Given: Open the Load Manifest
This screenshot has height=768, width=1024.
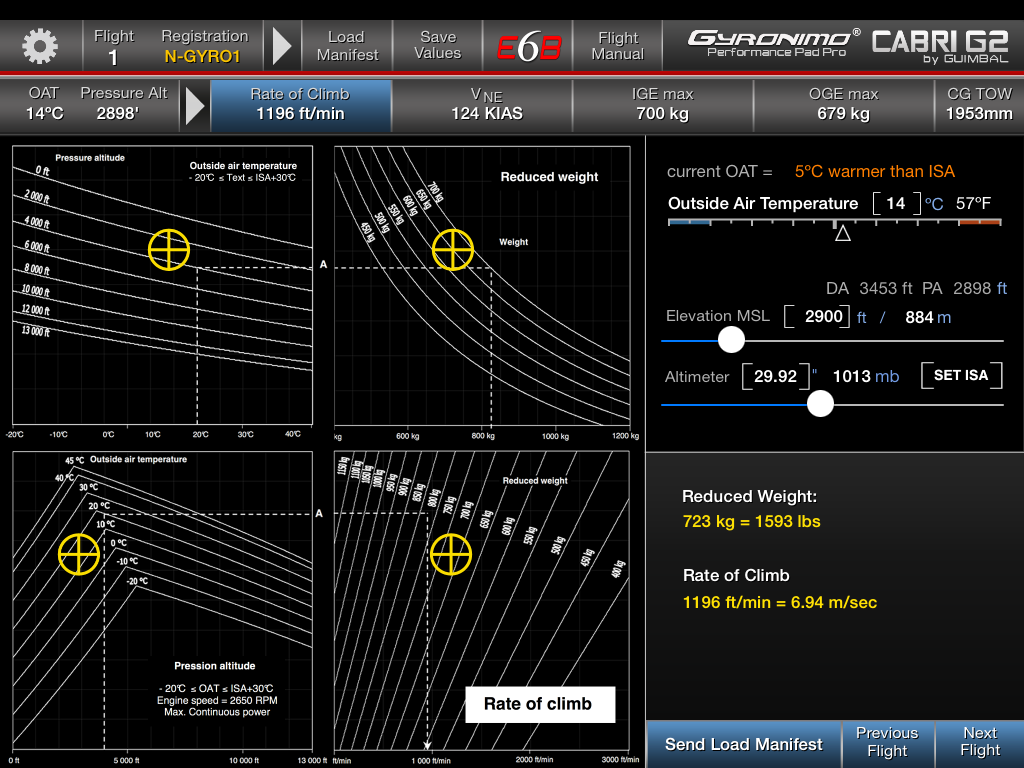Looking at the screenshot, I should click(347, 46).
